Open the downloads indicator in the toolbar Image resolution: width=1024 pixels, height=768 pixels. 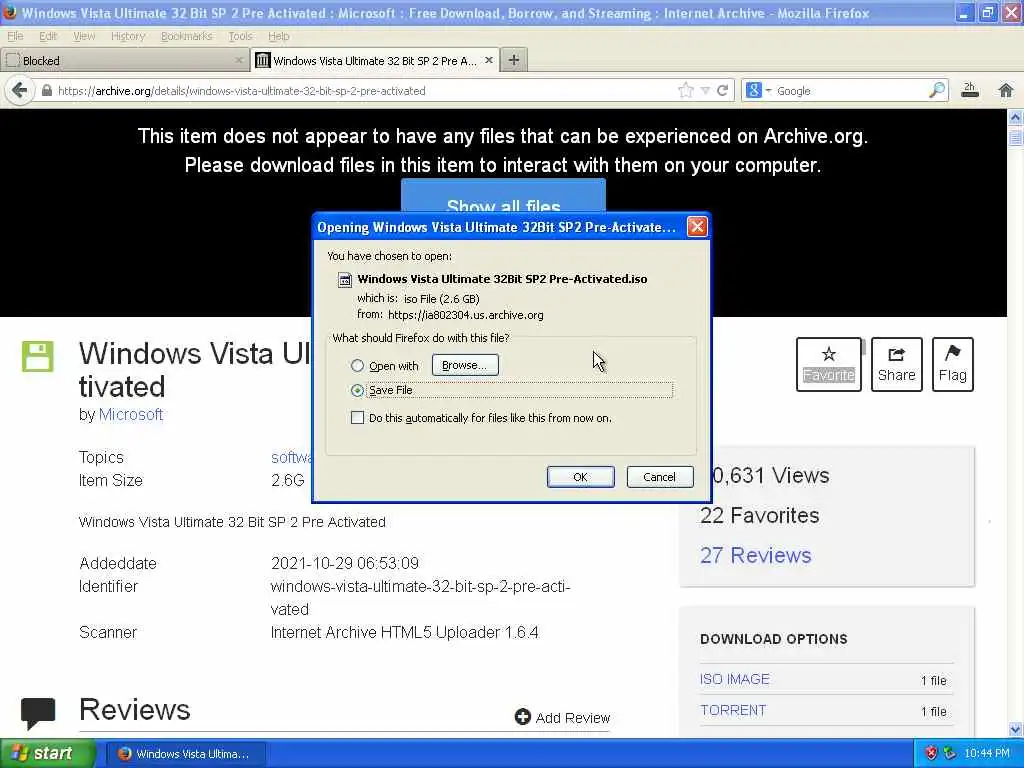[970, 90]
